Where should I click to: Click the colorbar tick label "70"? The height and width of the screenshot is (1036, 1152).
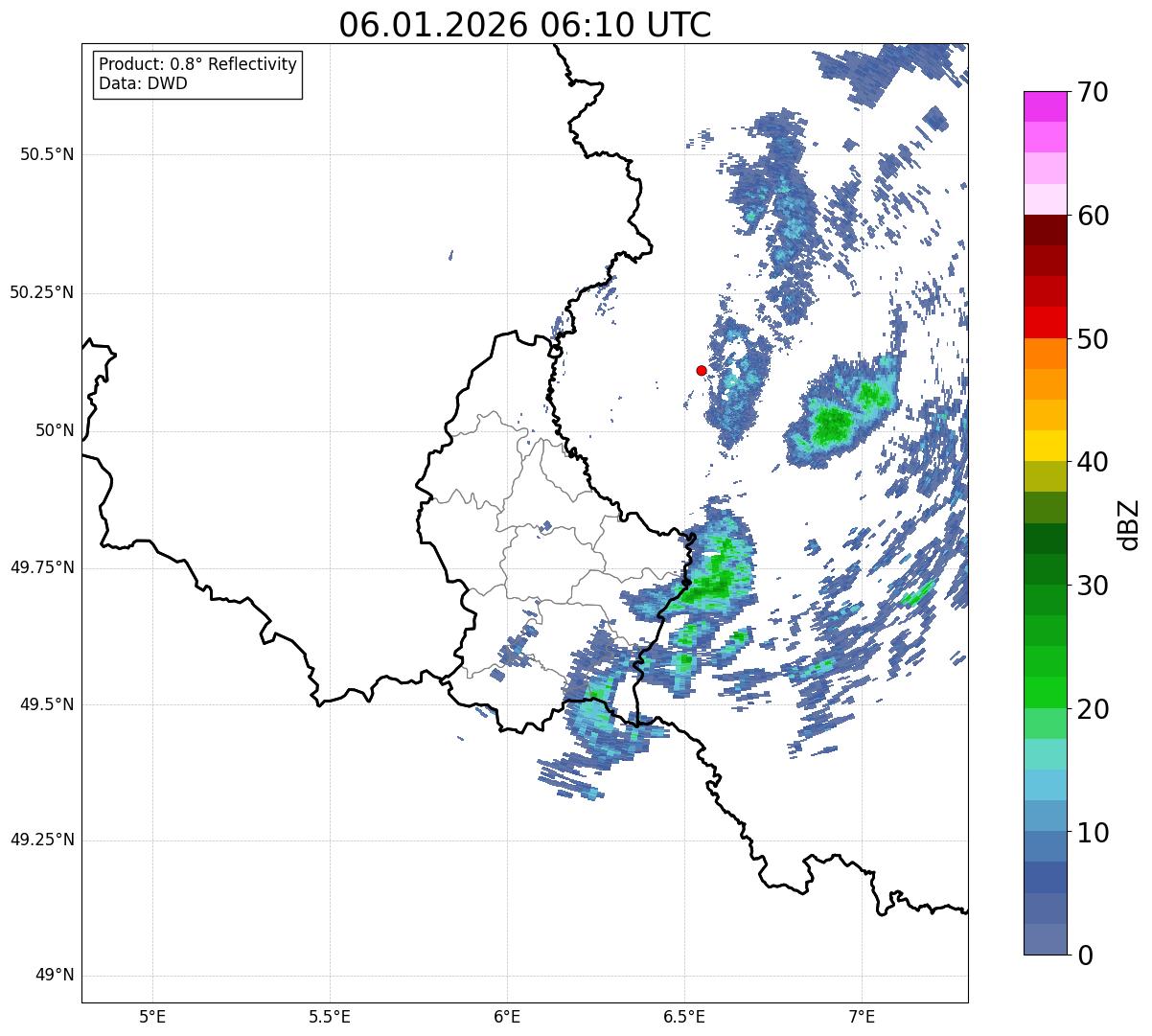click(x=1092, y=92)
